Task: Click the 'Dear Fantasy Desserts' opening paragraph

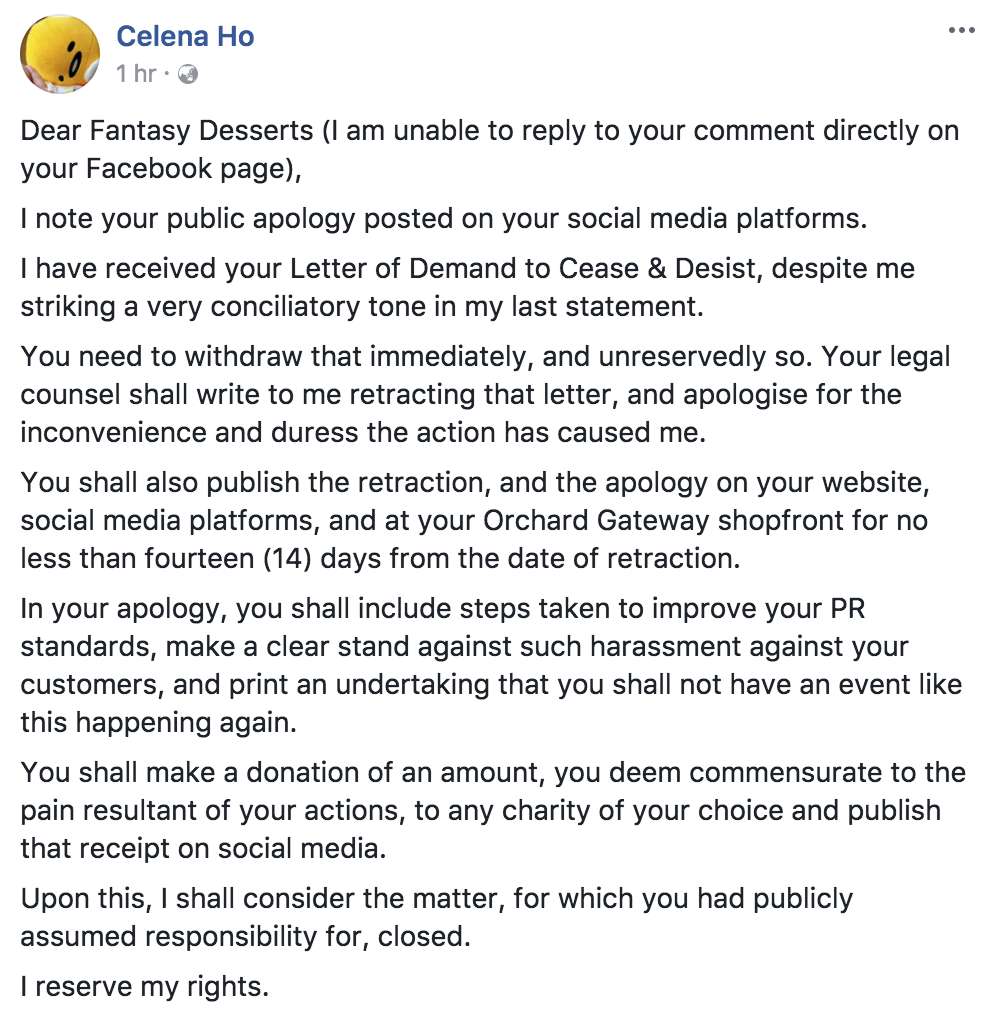Action: [490, 149]
